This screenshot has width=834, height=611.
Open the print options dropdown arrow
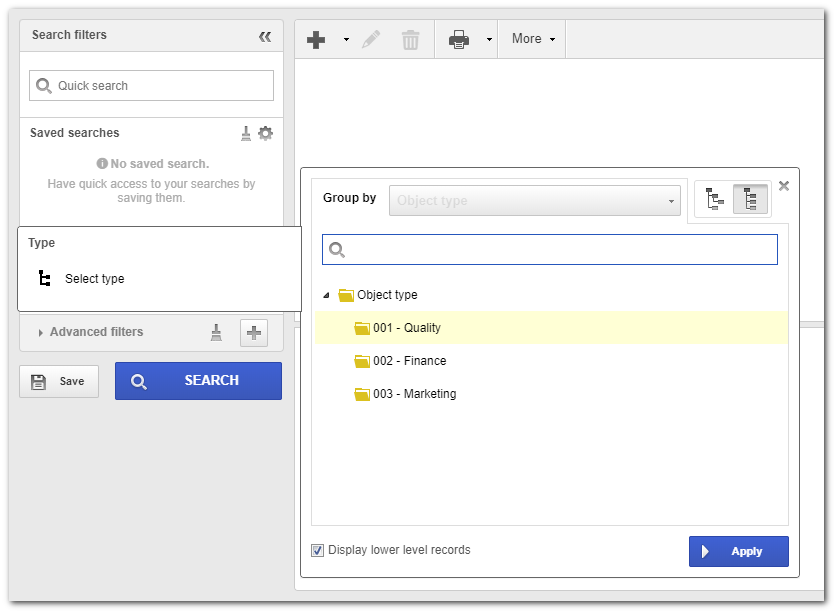tap(489, 39)
